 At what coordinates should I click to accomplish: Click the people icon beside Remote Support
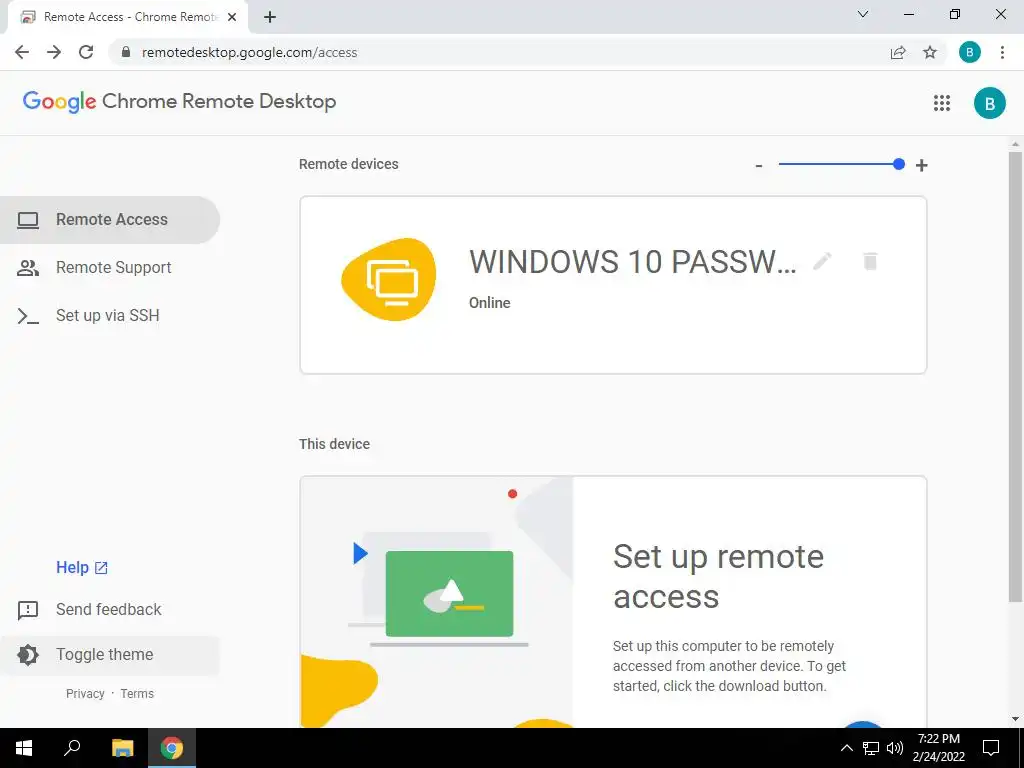coord(28,268)
